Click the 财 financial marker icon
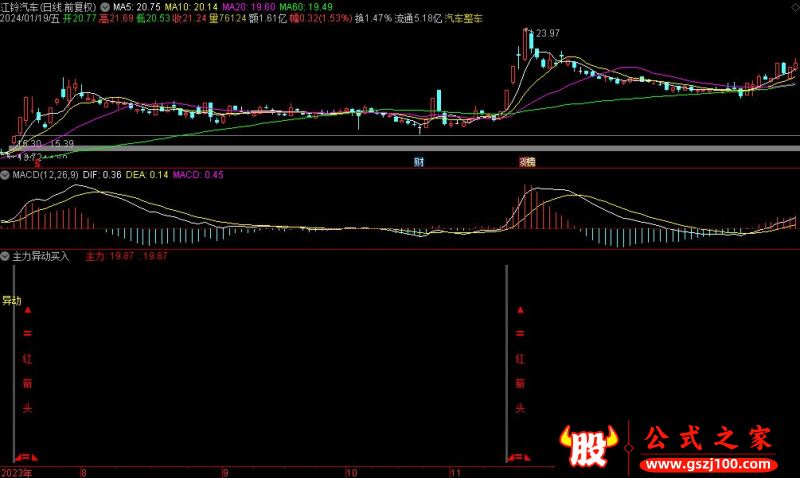The width and height of the screenshot is (800, 478). [x=419, y=162]
